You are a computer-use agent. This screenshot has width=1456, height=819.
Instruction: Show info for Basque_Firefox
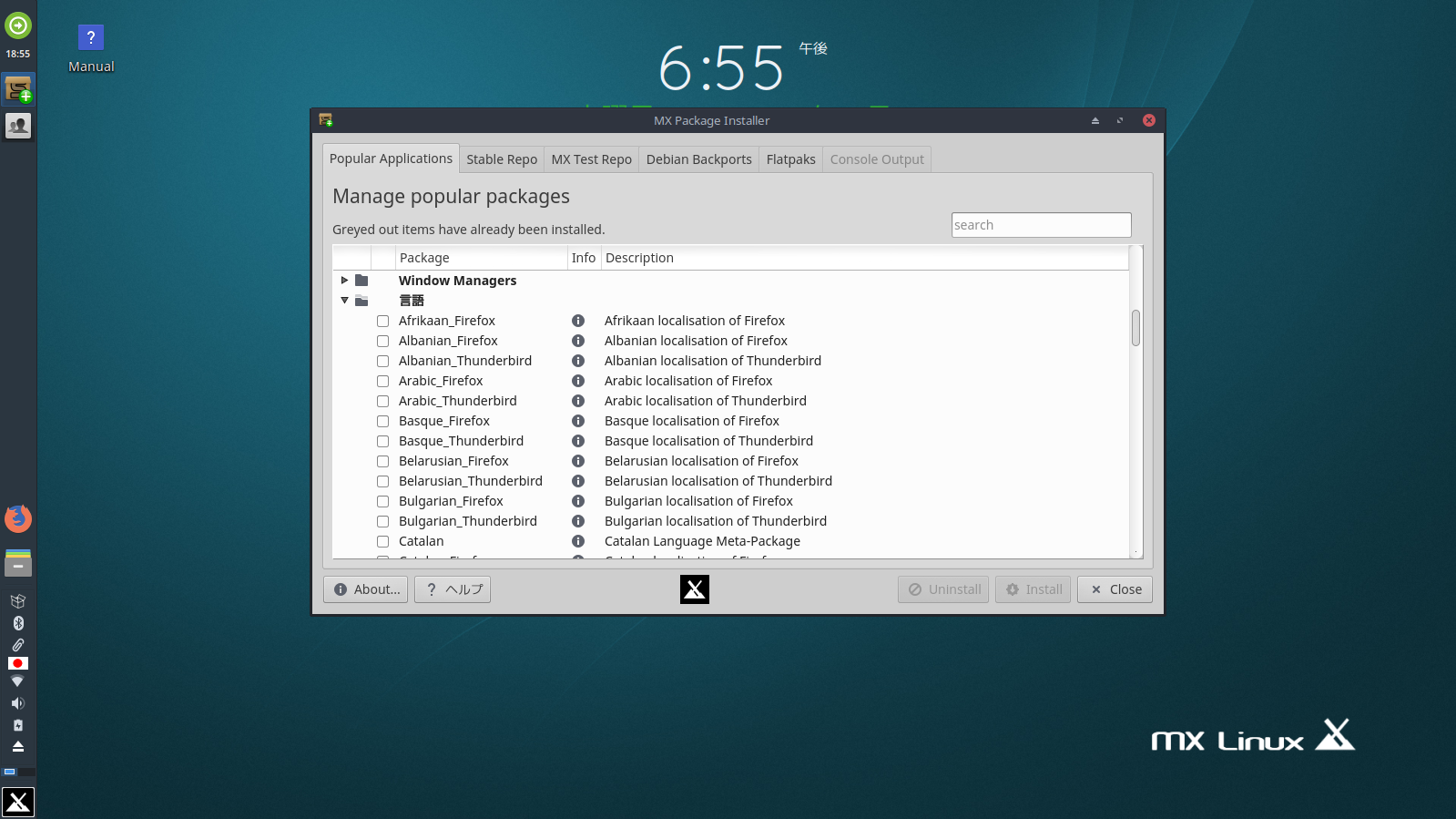[x=578, y=421]
